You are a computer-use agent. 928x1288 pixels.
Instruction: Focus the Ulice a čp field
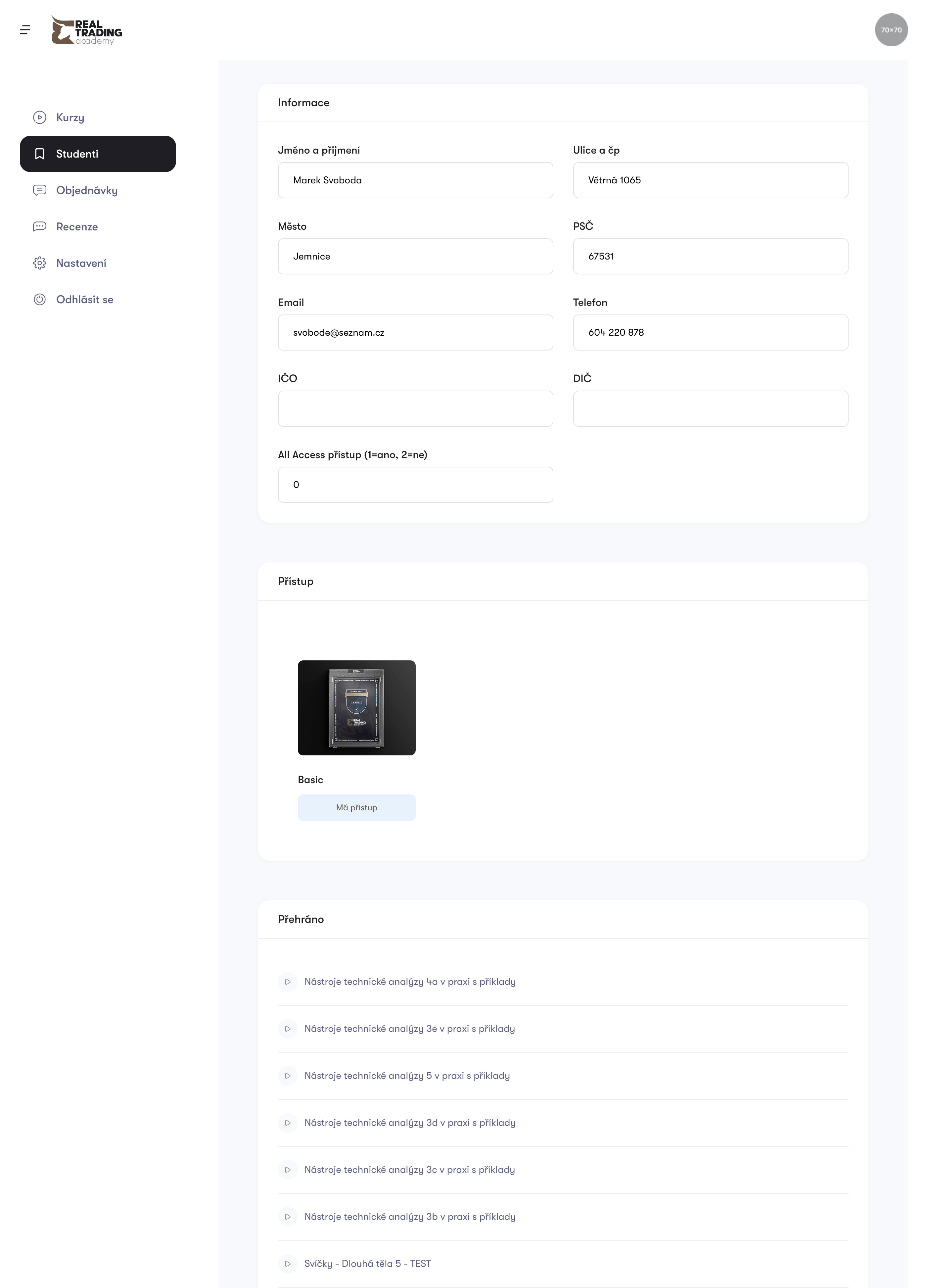[x=711, y=180]
